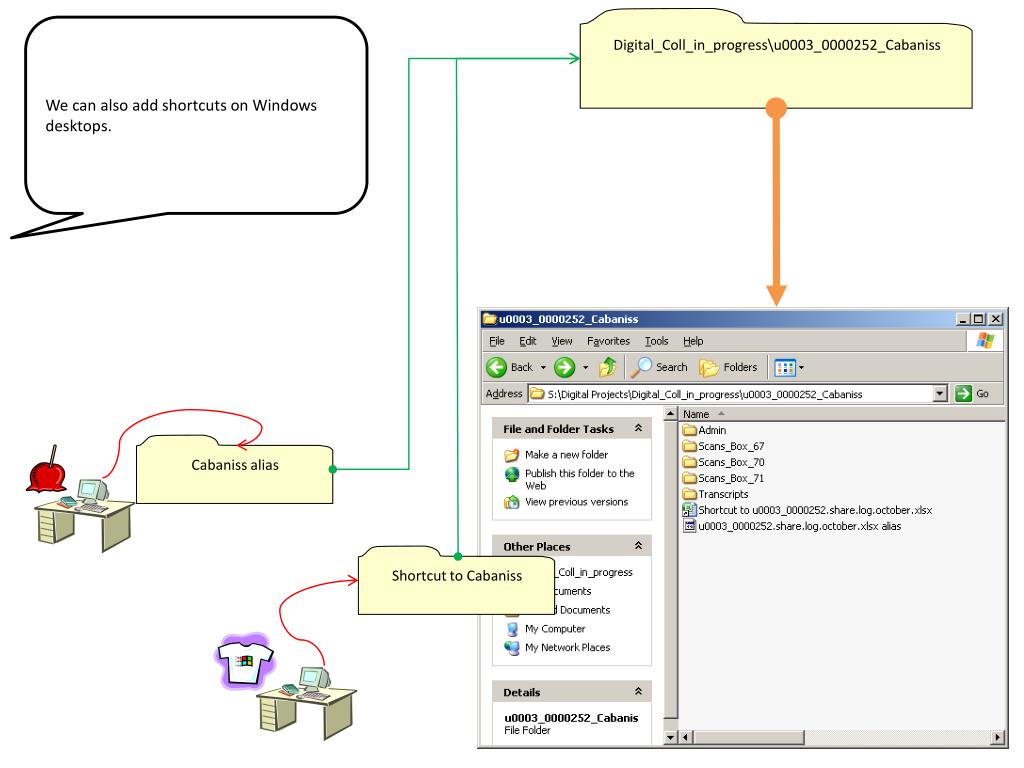Collapse the Details panel
The height and width of the screenshot is (768, 1024).
[638, 692]
